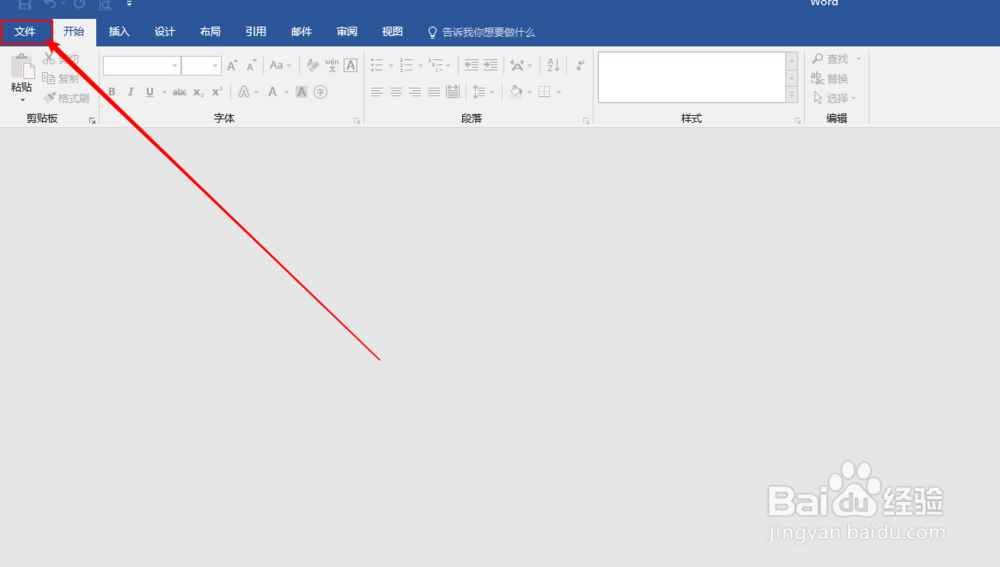Switch to the 布局 (Layout) tab
Image resolution: width=1000 pixels, height=567 pixels.
coord(210,32)
